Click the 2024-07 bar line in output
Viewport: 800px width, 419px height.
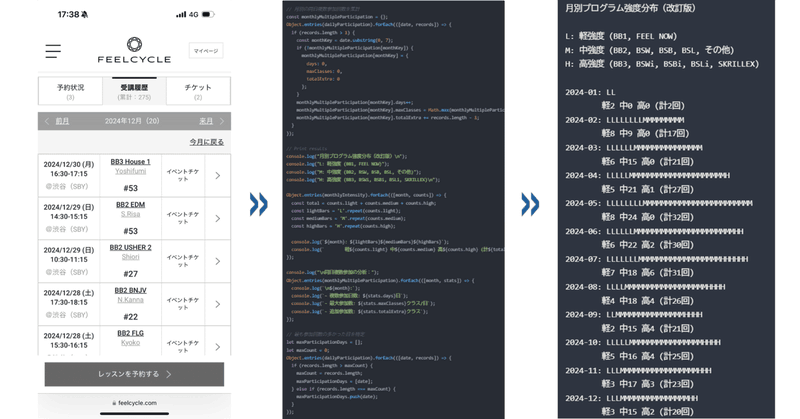[x=657, y=259]
